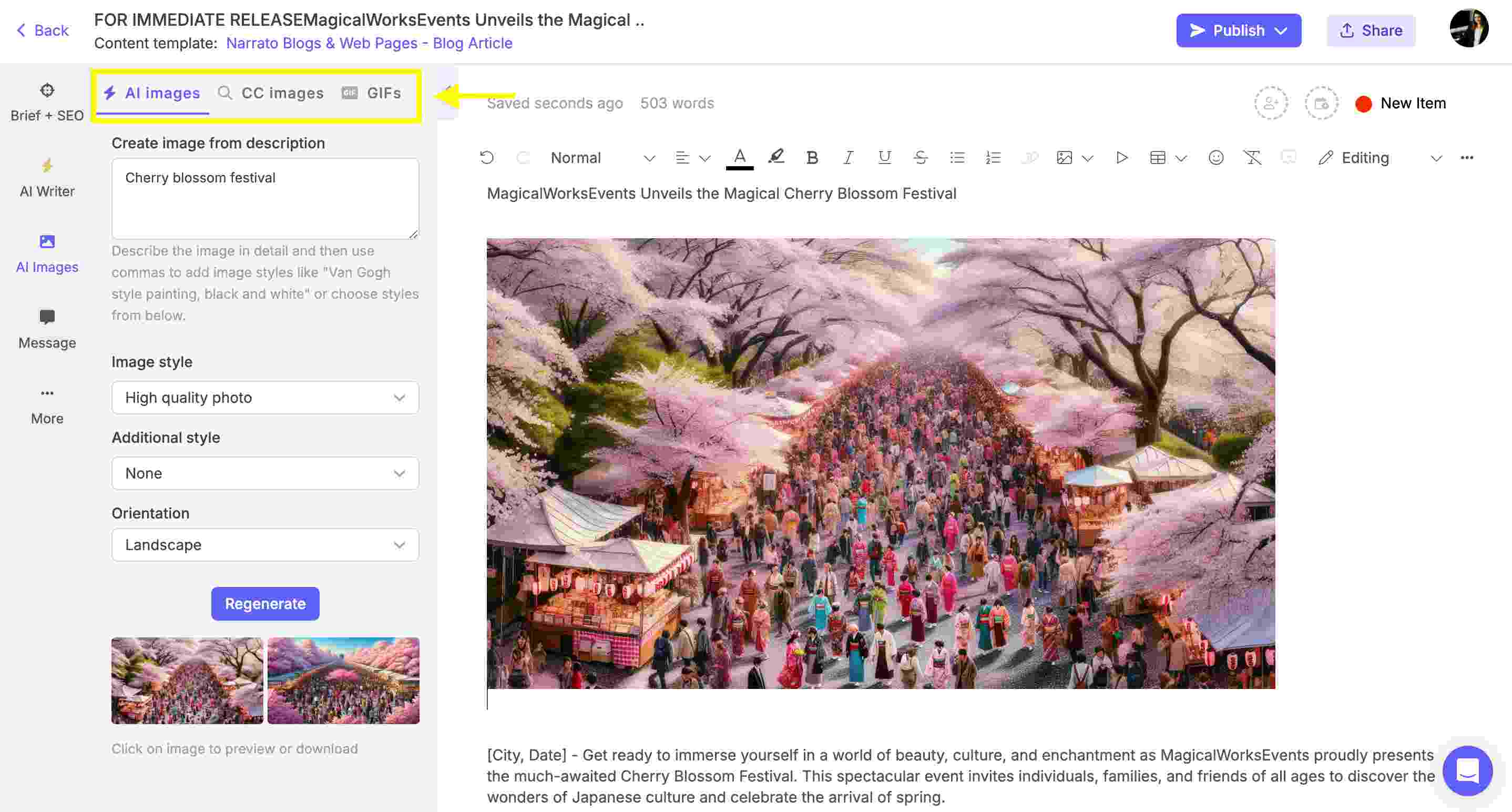Click the image description text field
Screen dimensions: 1512x812
[x=265, y=198]
